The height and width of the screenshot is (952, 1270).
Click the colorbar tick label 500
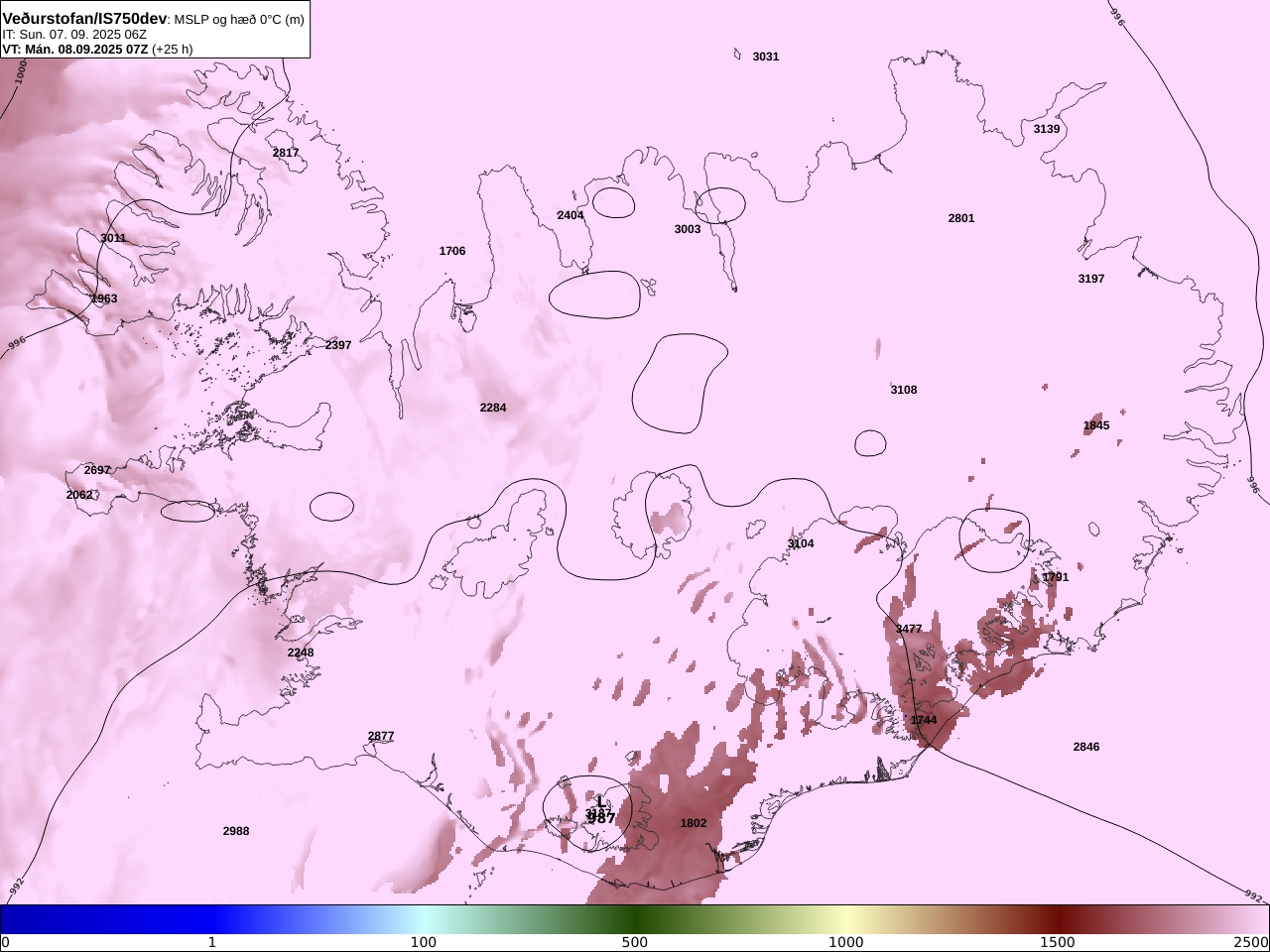tap(635, 942)
